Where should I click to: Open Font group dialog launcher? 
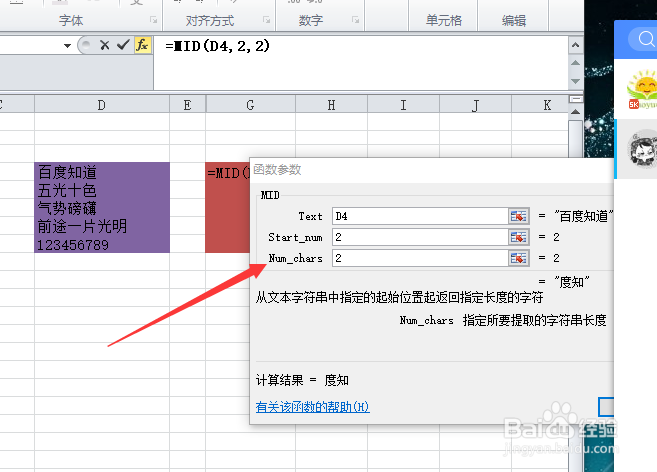tap(153, 20)
